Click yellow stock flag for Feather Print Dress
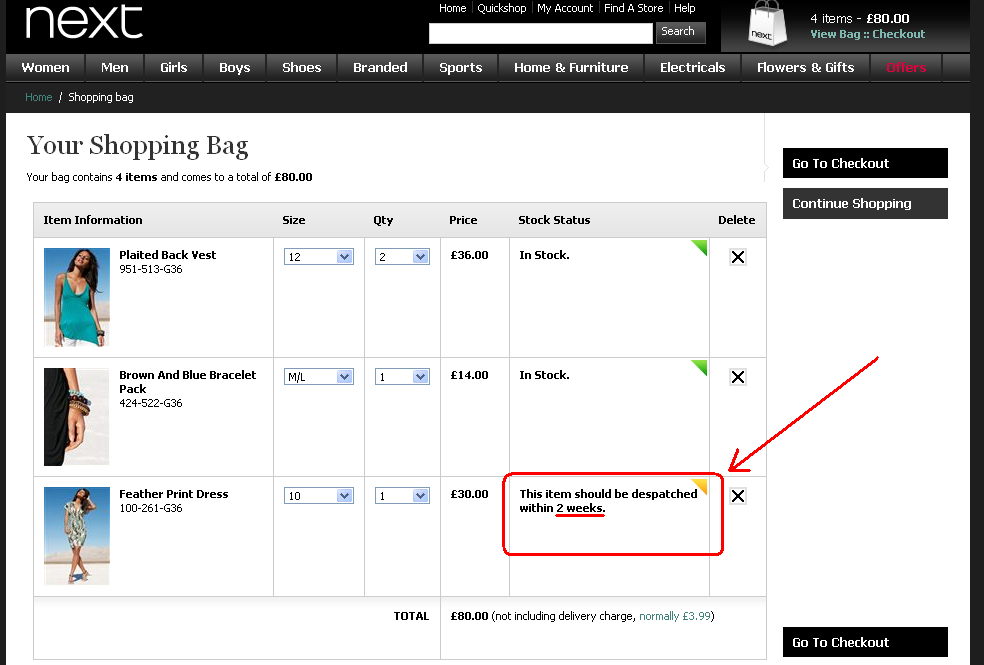The image size is (984, 665). pos(701,485)
